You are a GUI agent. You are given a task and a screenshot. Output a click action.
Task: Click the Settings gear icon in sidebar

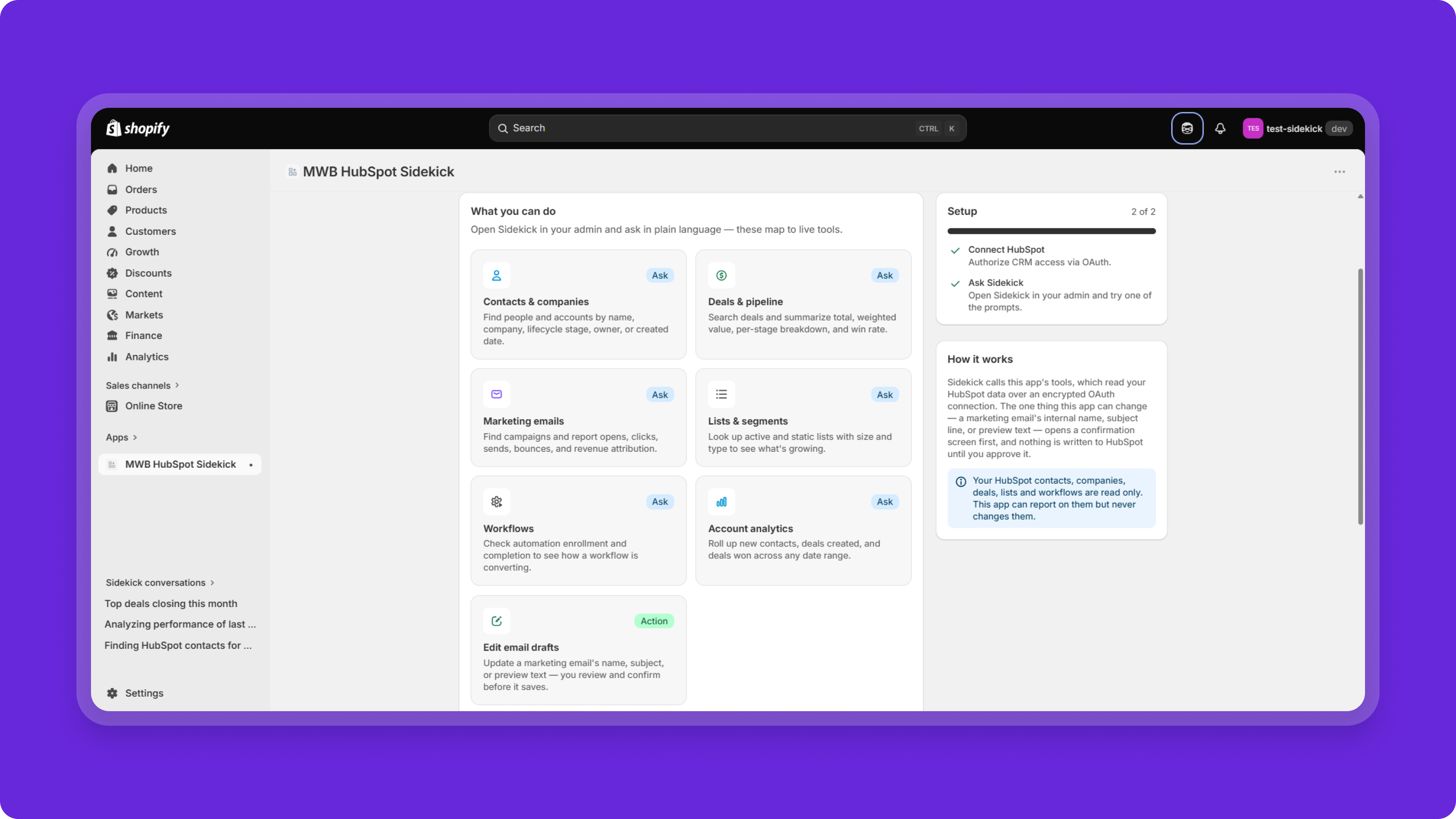click(112, 693)
